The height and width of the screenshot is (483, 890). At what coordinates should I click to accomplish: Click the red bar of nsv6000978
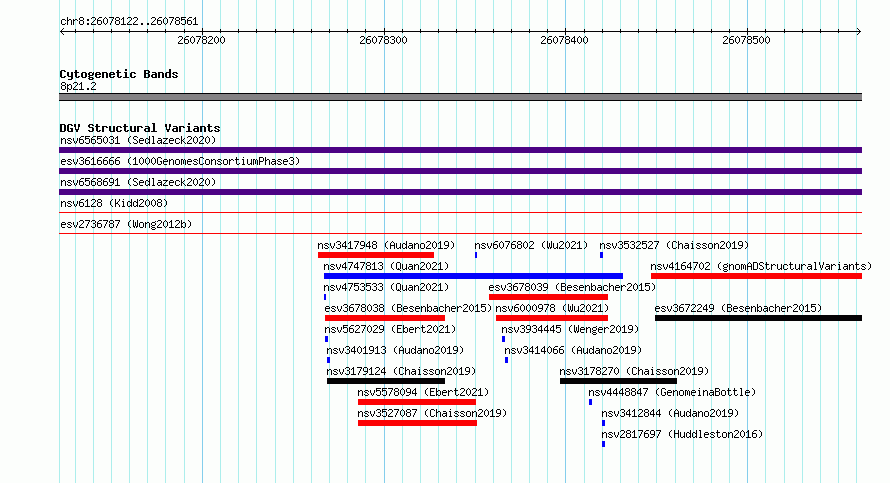[552, 318]
